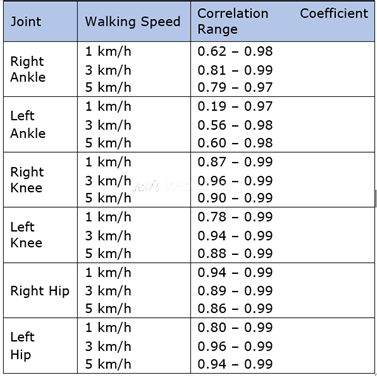Click the 0.89 – 0.99 value
The width and height of the screenshot is (377, 376).
tap(235, 291)
